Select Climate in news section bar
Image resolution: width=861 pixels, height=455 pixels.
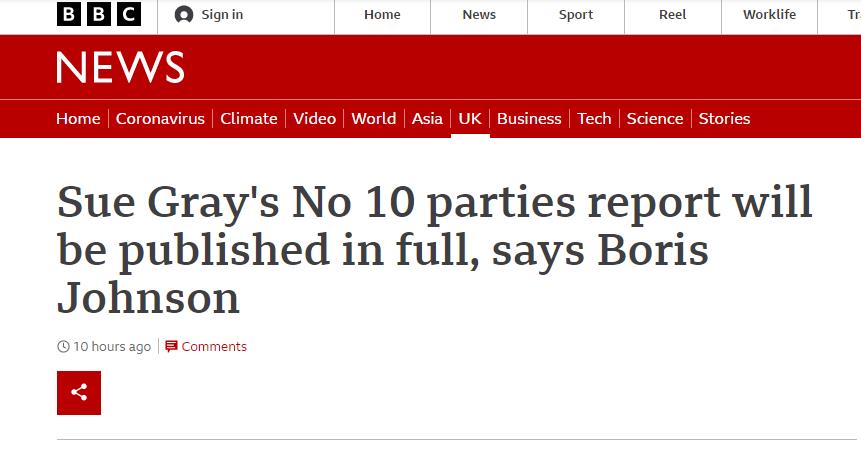pyautogui.click(x=249, y=118)
